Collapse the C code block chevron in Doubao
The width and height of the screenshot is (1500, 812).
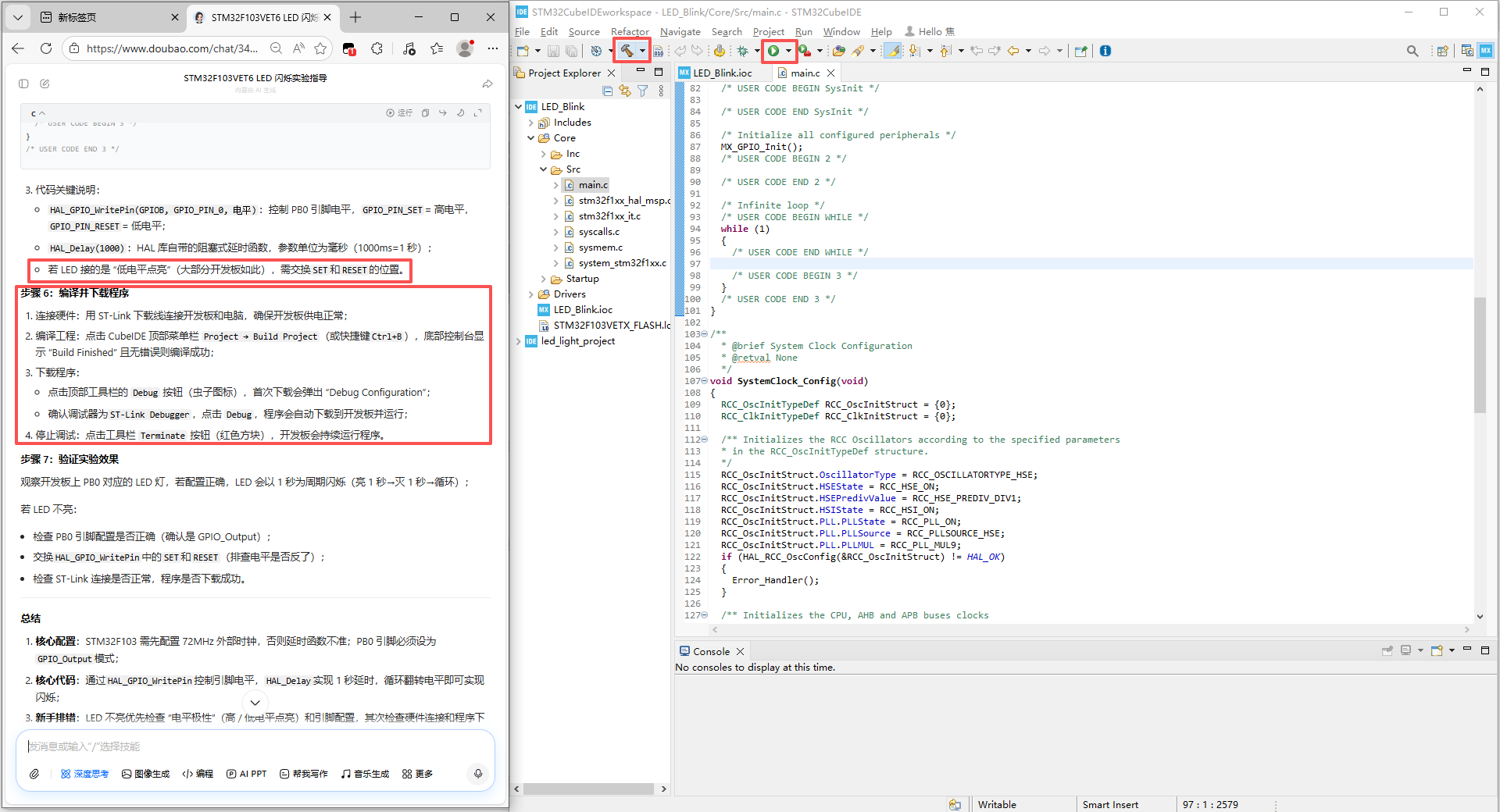click(x=41, y=114)
